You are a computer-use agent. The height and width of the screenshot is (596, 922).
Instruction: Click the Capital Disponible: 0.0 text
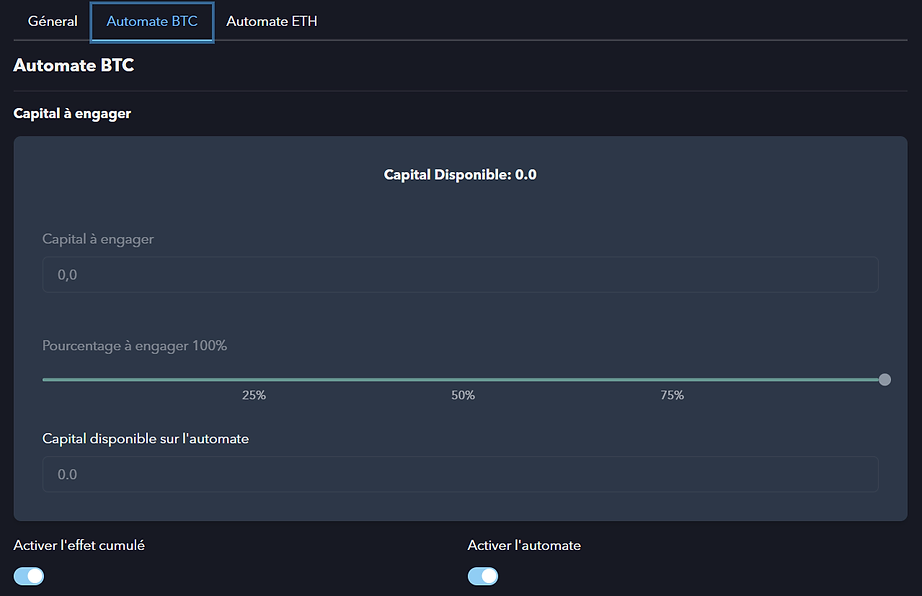click(460, 175)
